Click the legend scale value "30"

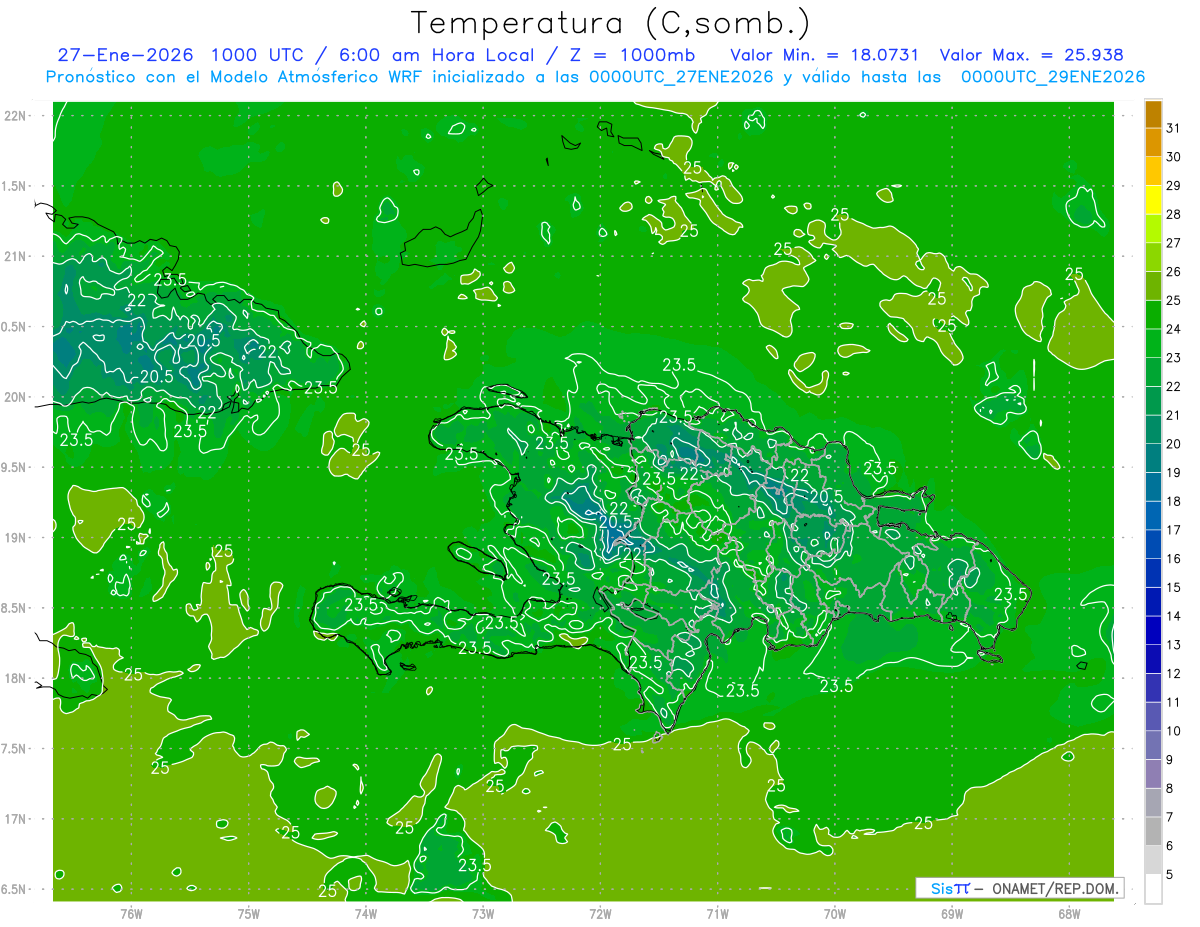pyautogui.click(x=1173, y=156)
